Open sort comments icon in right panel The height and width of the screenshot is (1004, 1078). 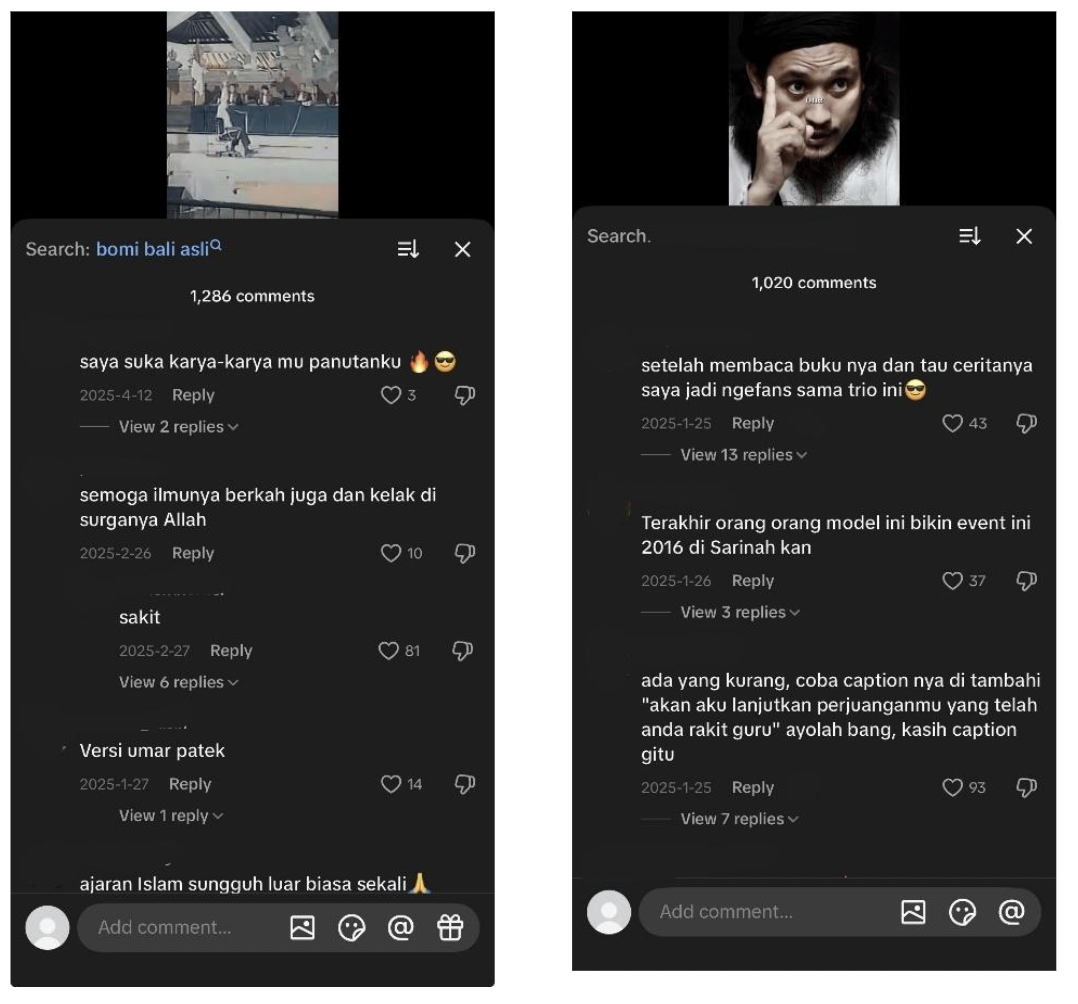(x=970, y=236)
